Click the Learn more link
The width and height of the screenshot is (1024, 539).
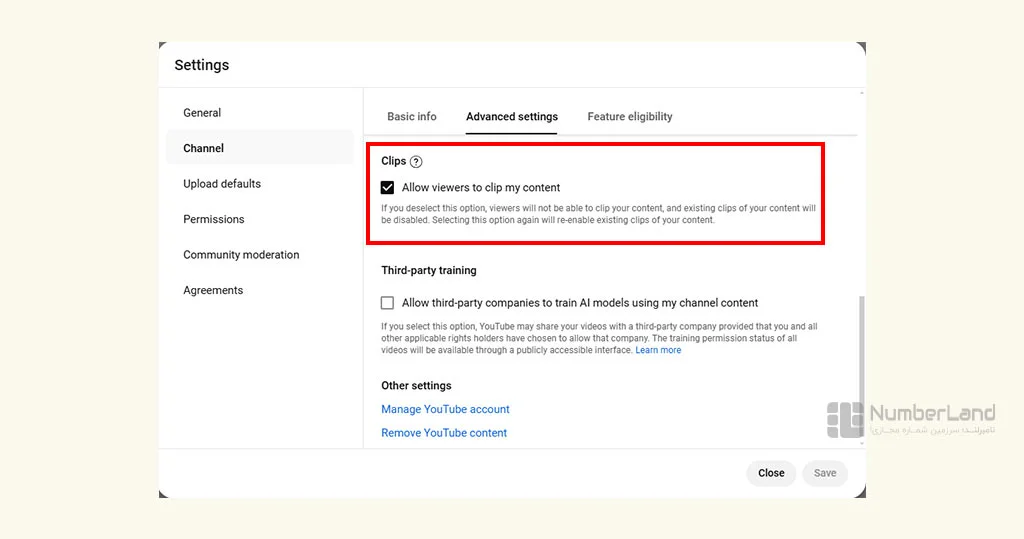pyautogui.click(x=658, y=350)
